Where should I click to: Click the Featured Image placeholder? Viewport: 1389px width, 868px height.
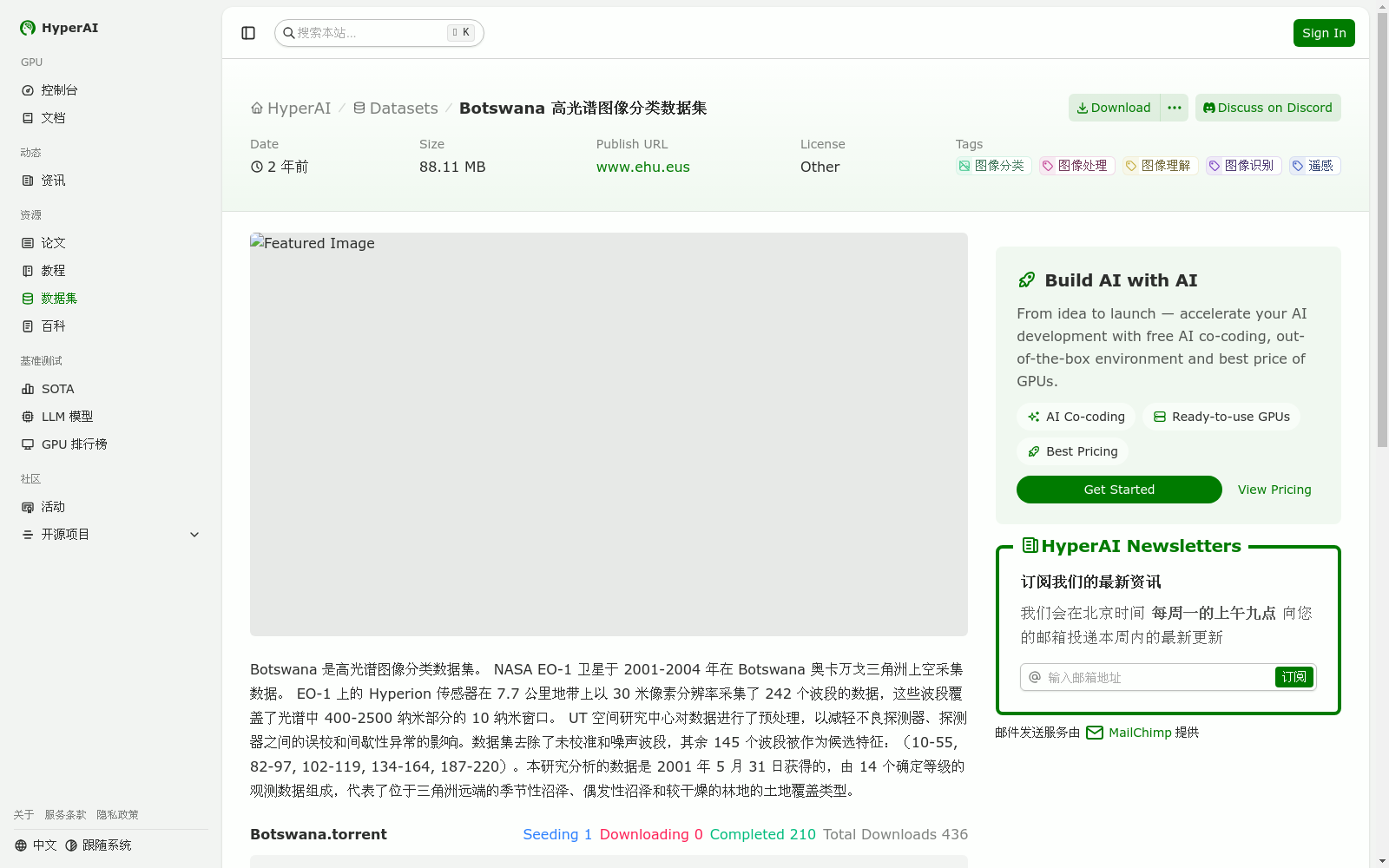coord(609,434)
